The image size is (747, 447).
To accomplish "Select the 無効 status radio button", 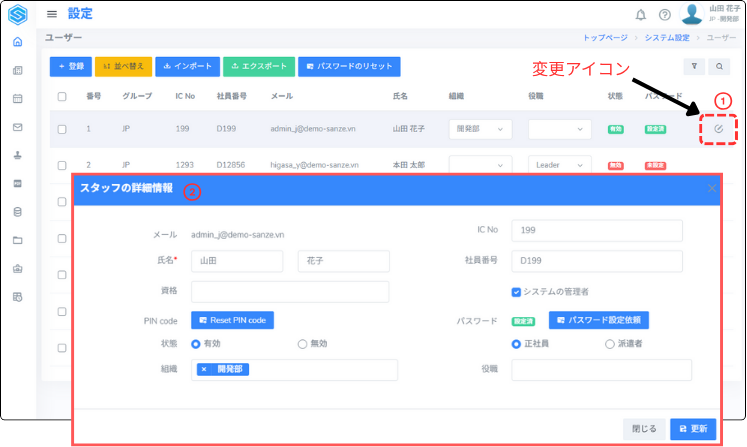I will 302,343.
